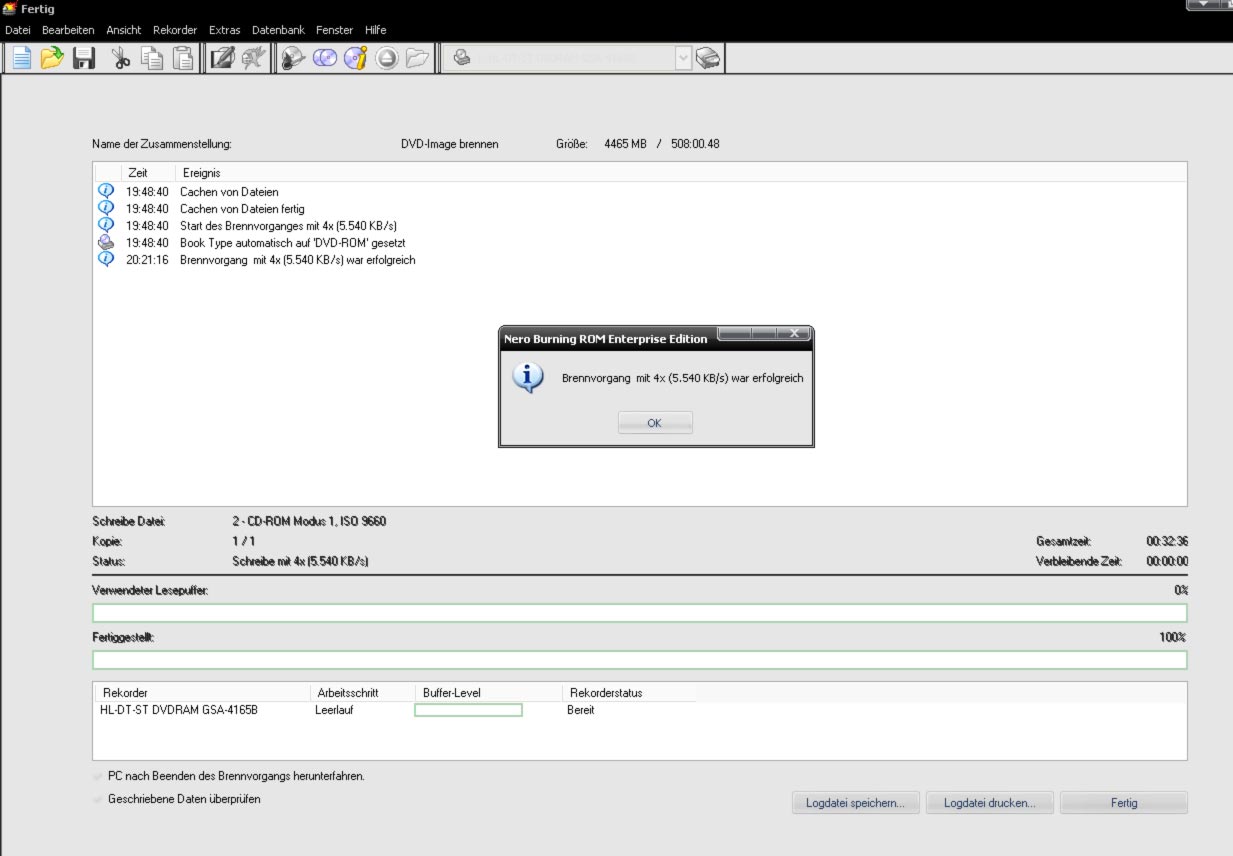Image resolution: width=1233 pixels, height=856 pixels.
Task: Click the info icon next to 'Cachen von Dateien'
Action: coord(106,190)
